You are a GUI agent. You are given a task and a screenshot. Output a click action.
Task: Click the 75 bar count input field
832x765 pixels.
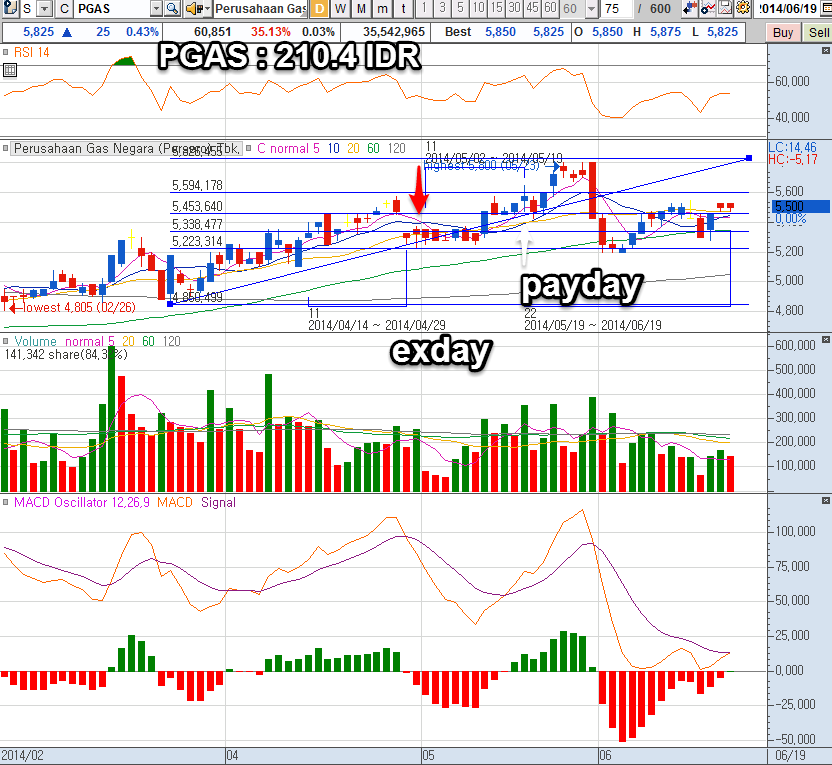tap(616, 8)
